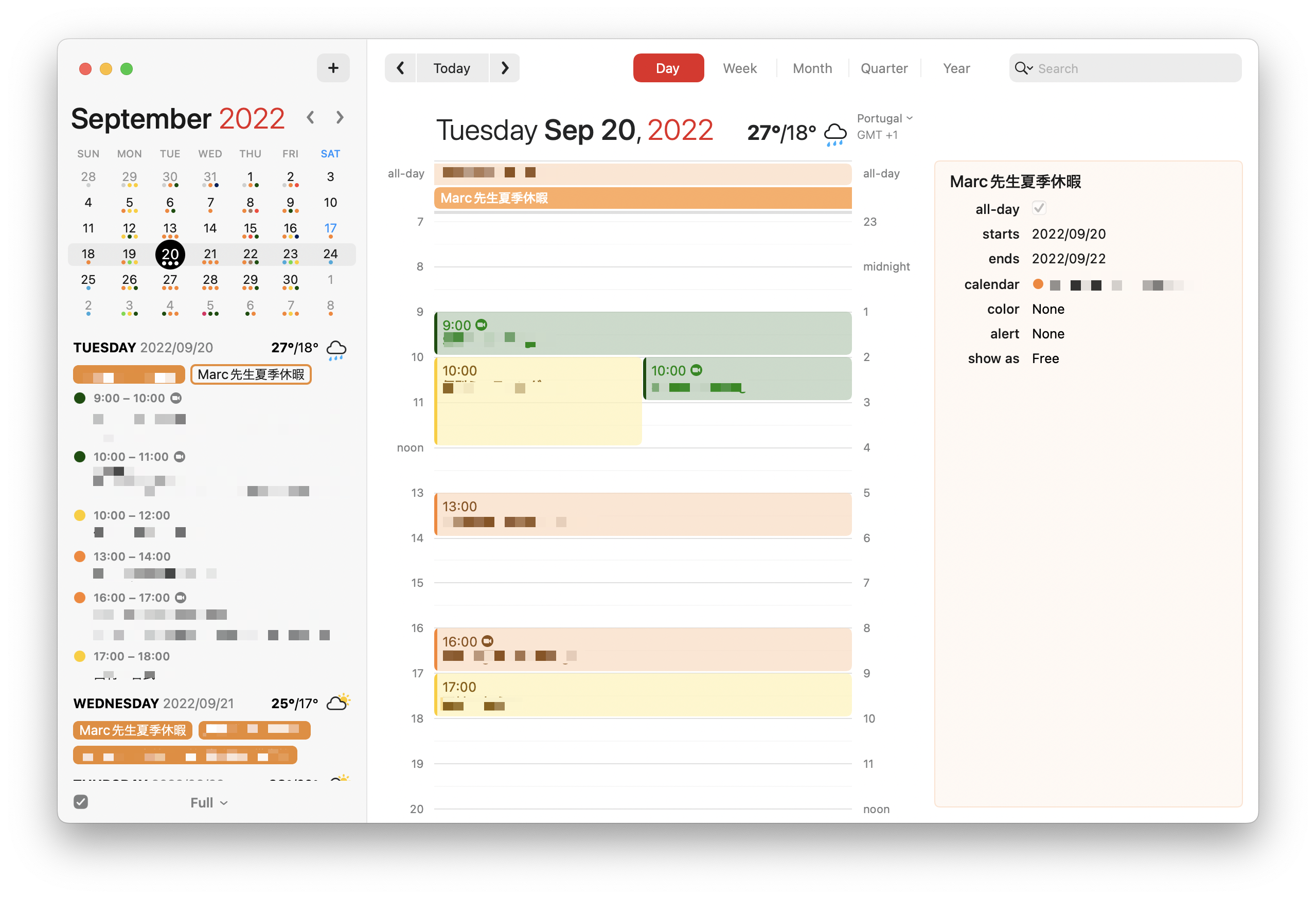The height and width of the screenshot is (899, 1316).
Task: Show next month in mini calendar
Action: pyautogui.click(x=340, y=117)
